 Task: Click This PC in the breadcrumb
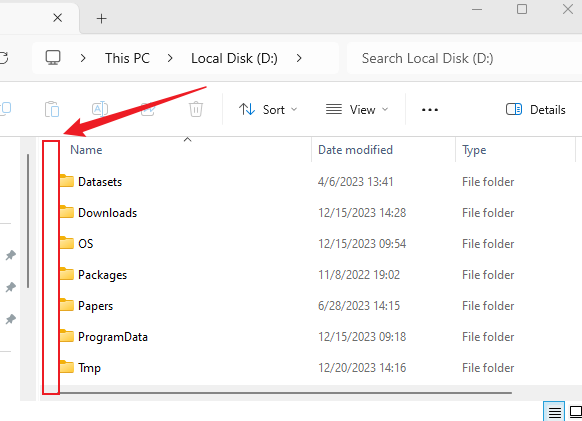coord(127,58)
